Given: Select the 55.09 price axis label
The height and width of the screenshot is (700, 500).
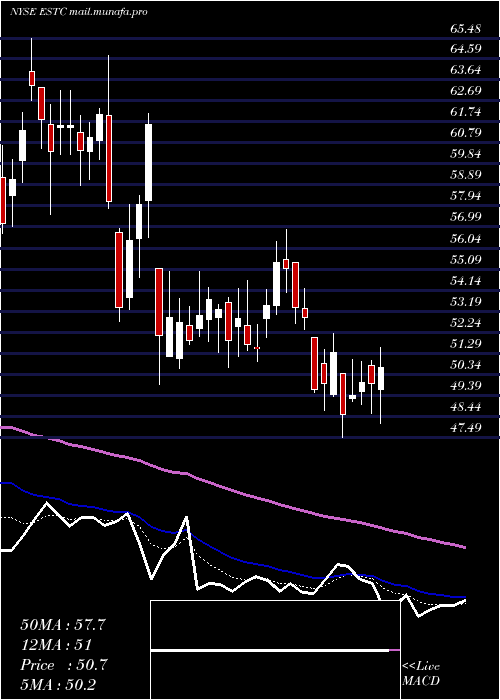Looking at the screenshot, I should click(x=466, y=259).
